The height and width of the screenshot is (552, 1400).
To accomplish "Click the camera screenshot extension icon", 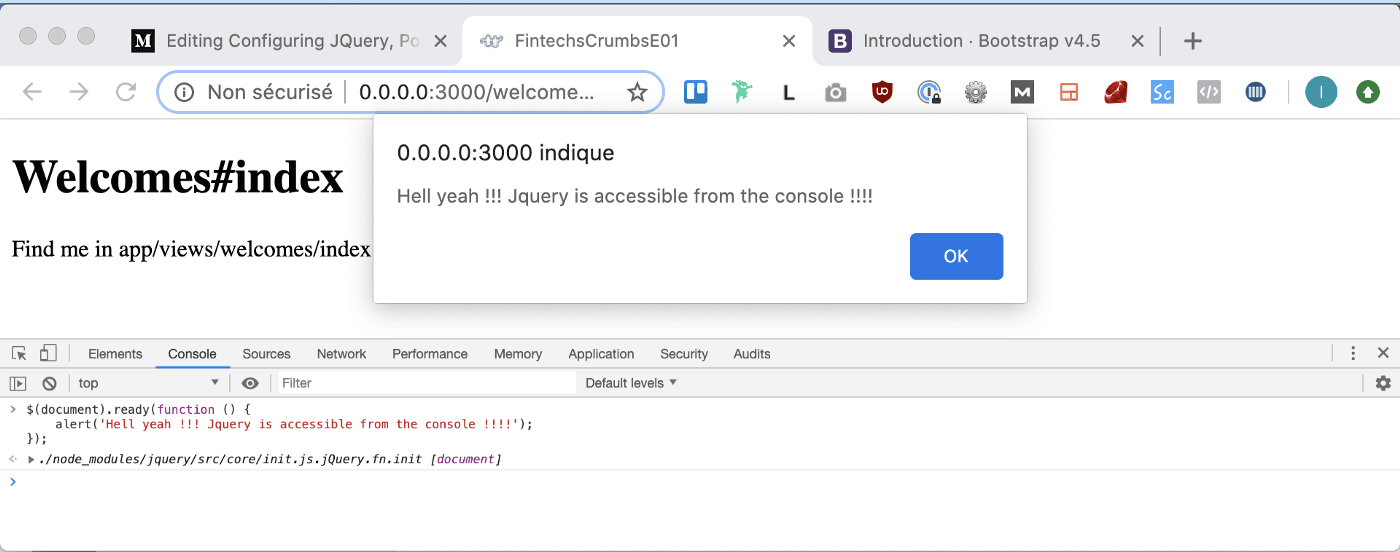I will click(x=835, y=93).
